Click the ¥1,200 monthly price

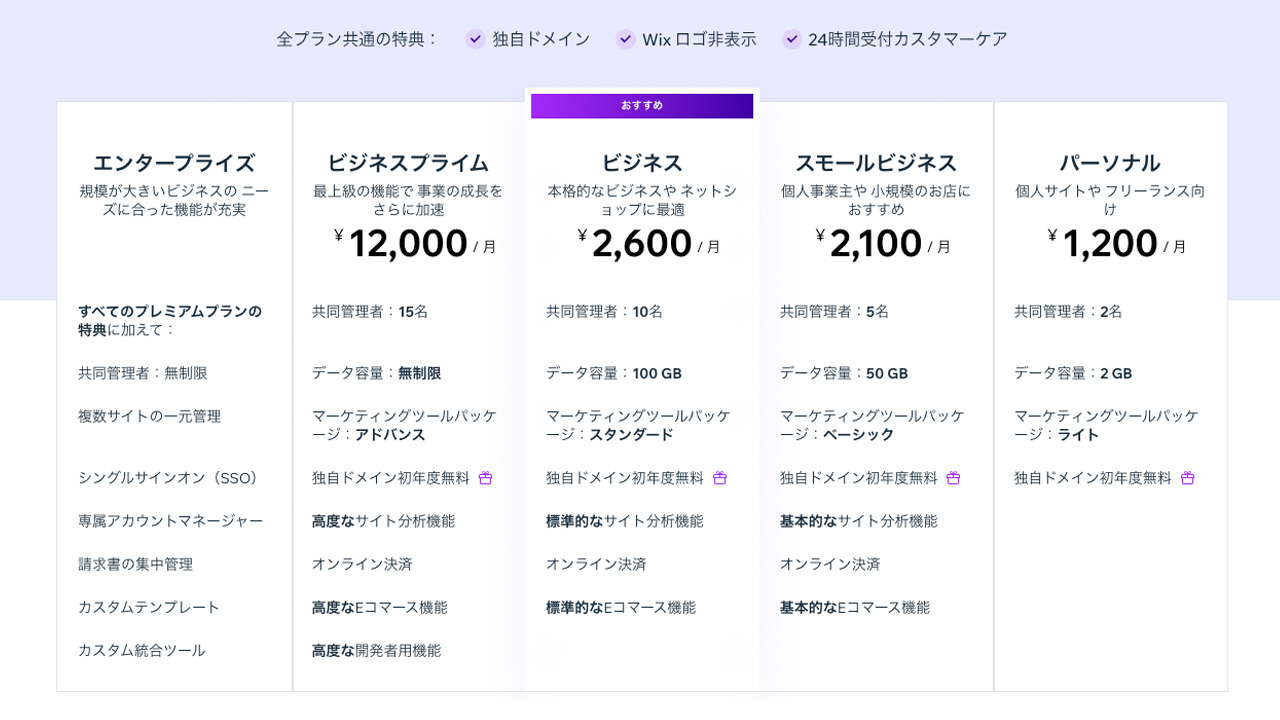point(1110,243)
